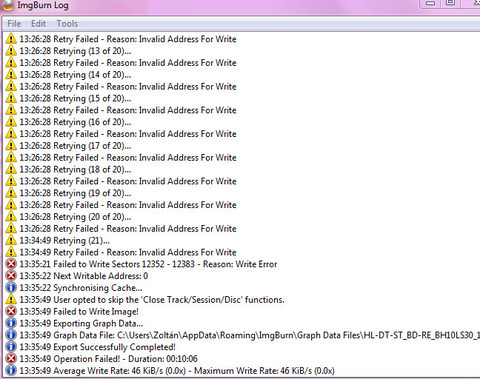Select 'Failed to Write Image!' log line

click(79, 312)
